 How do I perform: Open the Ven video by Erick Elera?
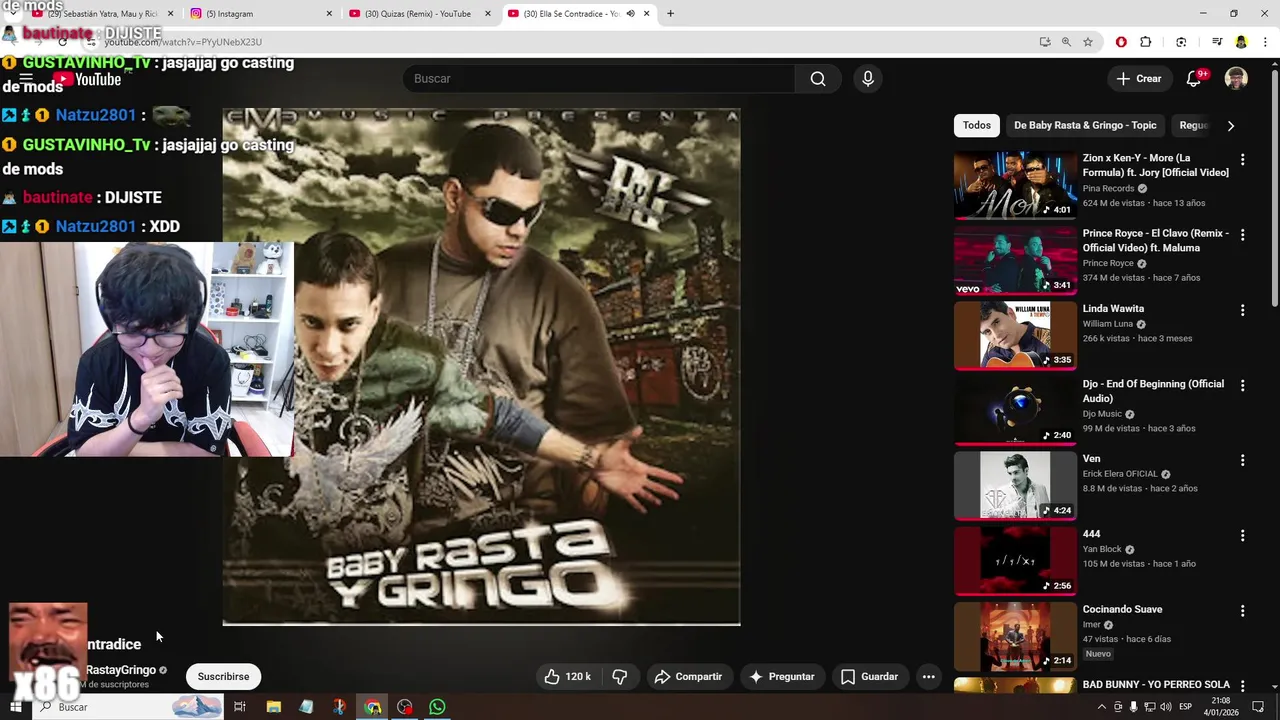point(1015,485)
